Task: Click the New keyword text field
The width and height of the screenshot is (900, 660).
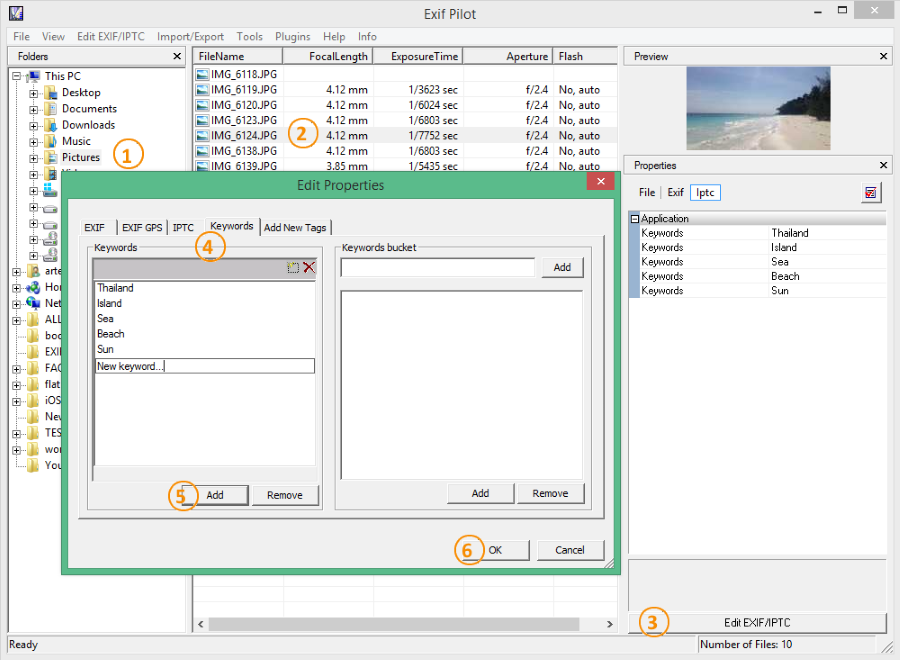Action: pyautogui.click(x=205, y=366)
